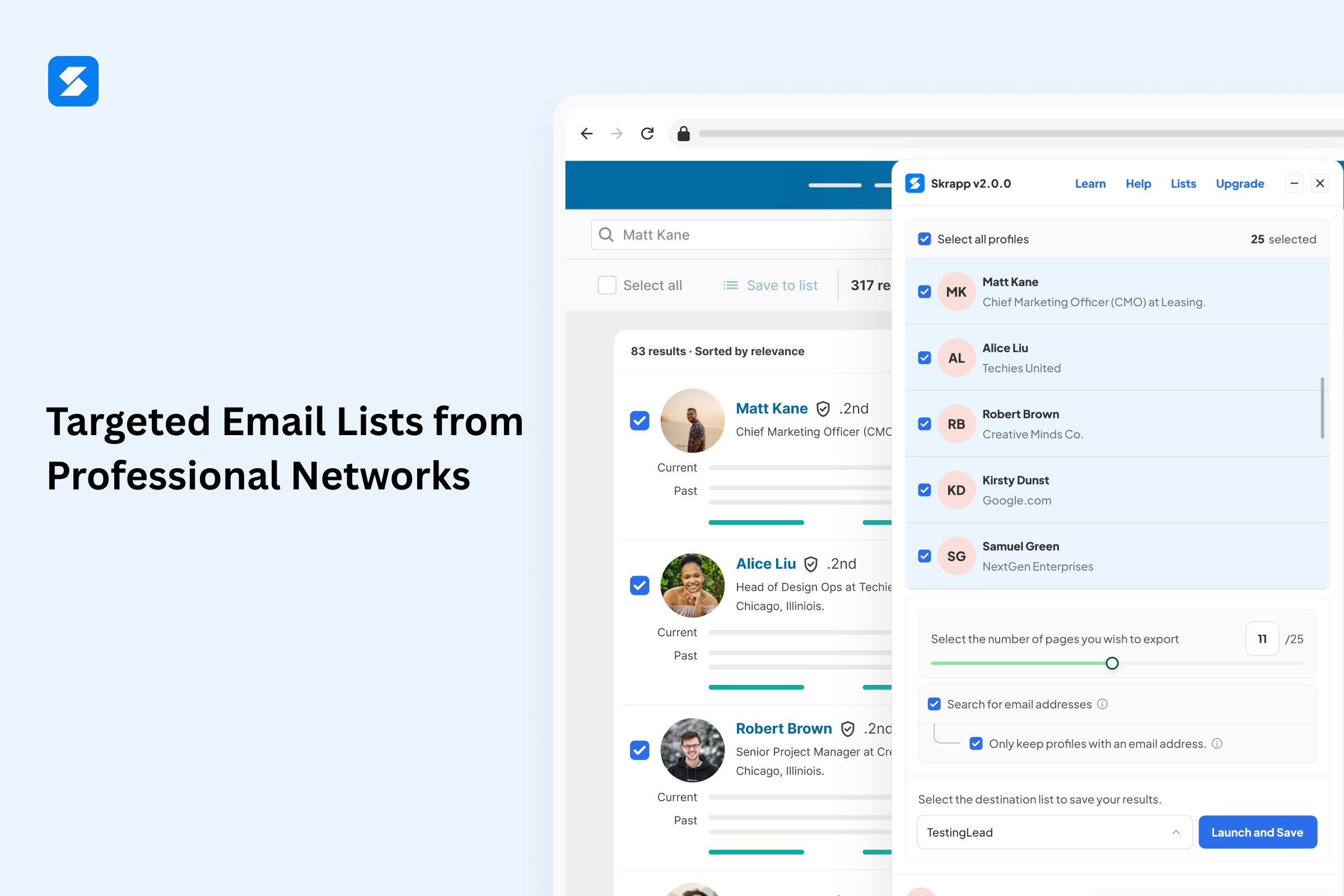Image resolution: width=1344 pixels, height=896 pixels.
Task: Click the padlock icon in the address bar
Action: [x=683, y=133]
